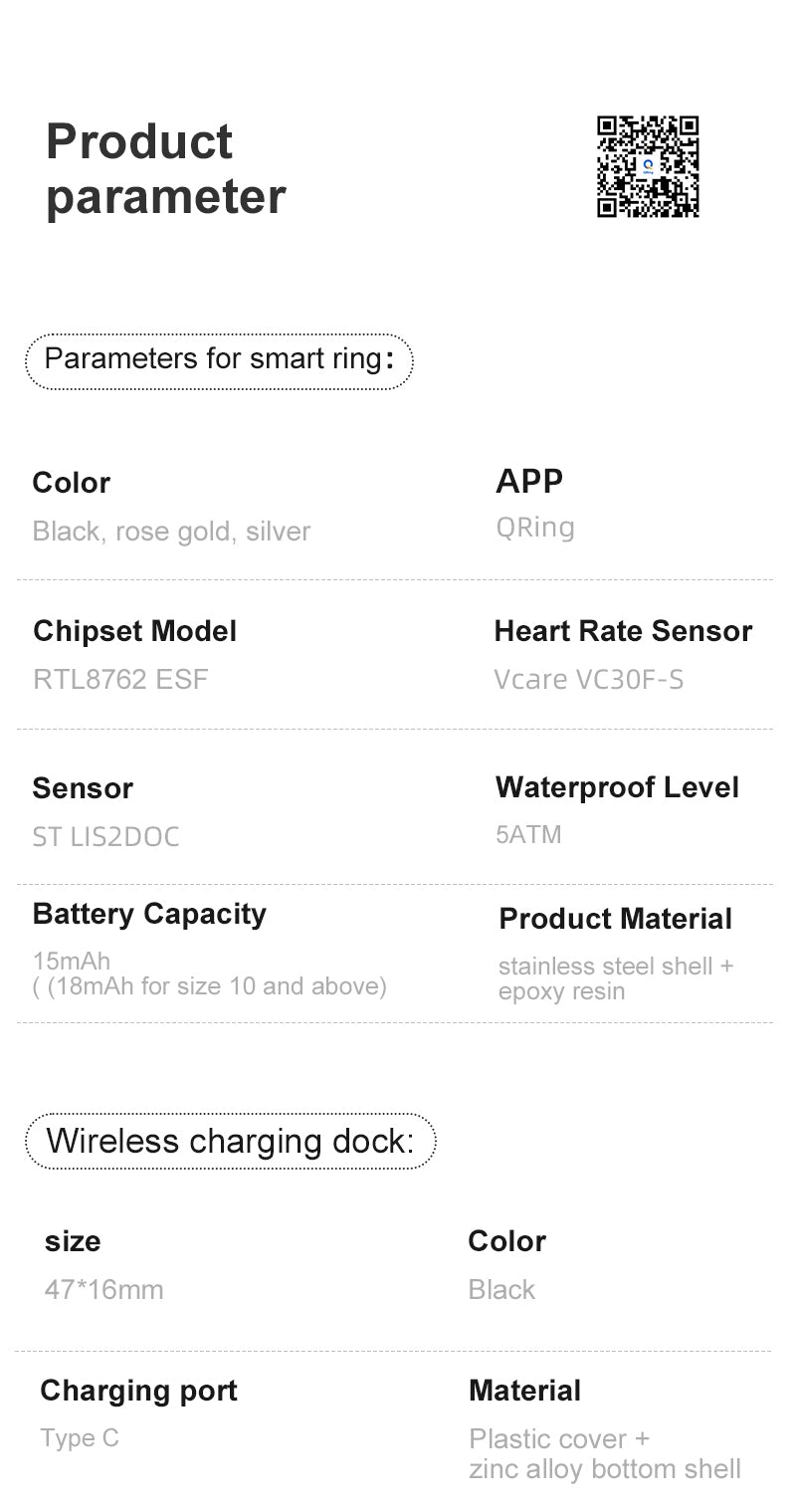796x1512 pixels.
Task: Click the stainless steel shell text
Action: 615,966
